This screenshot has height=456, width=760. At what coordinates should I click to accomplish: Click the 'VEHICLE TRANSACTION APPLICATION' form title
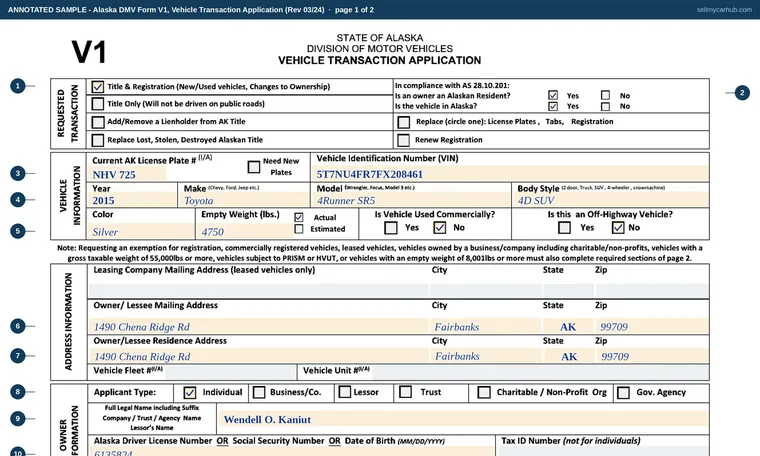[380, 61]
